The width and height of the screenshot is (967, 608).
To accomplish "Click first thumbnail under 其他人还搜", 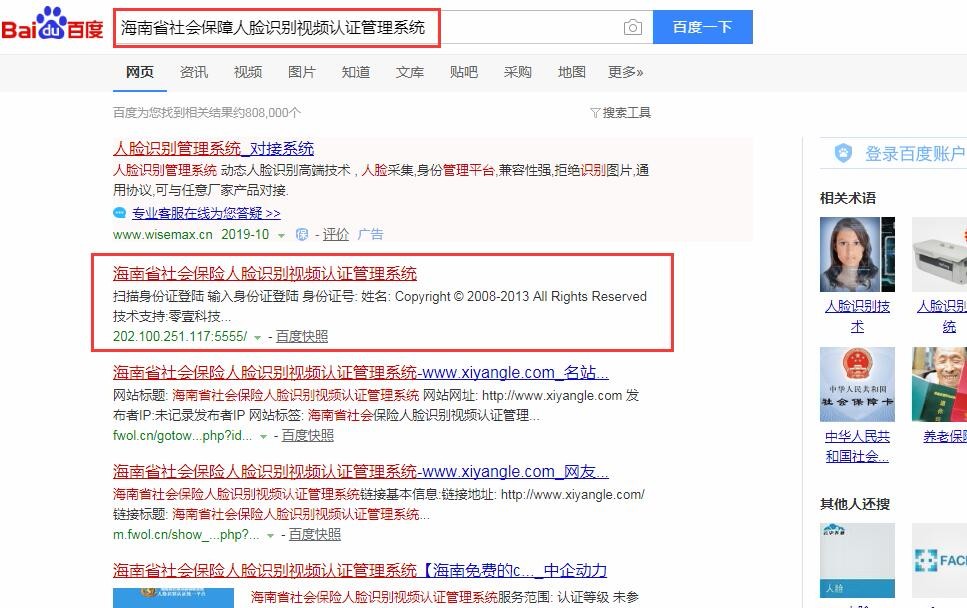I will 857,560.
